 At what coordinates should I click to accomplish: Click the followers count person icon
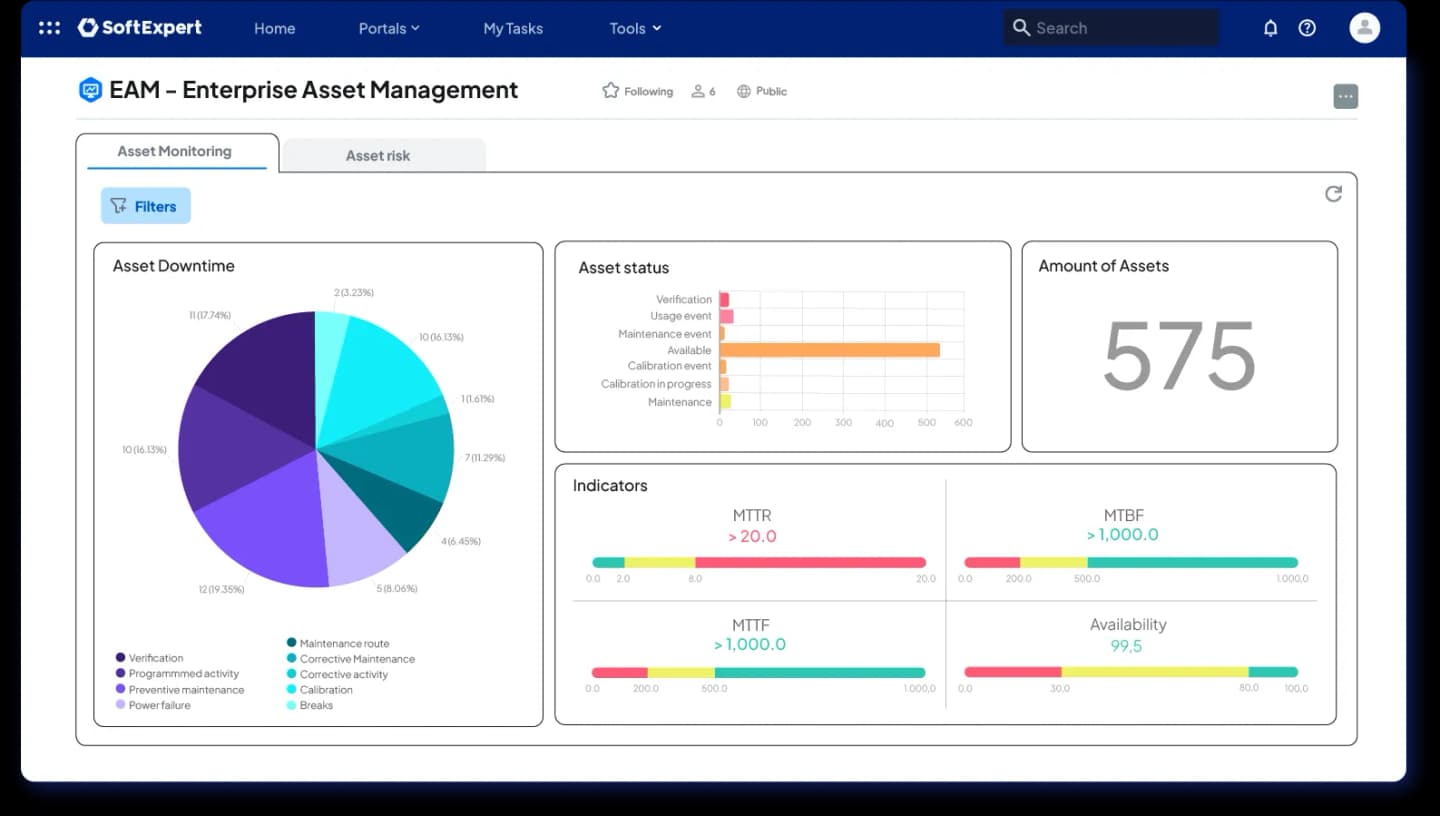pyautogui.click(x=697, y=91)
